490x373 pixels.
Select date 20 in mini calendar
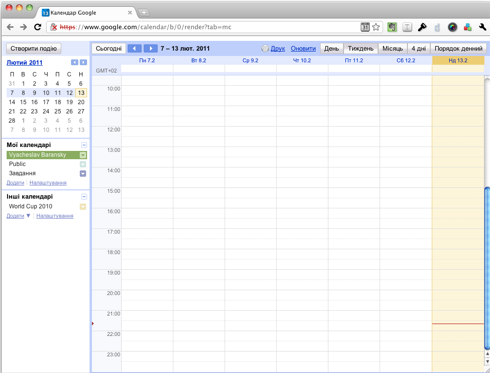click(x=81, y=102)
